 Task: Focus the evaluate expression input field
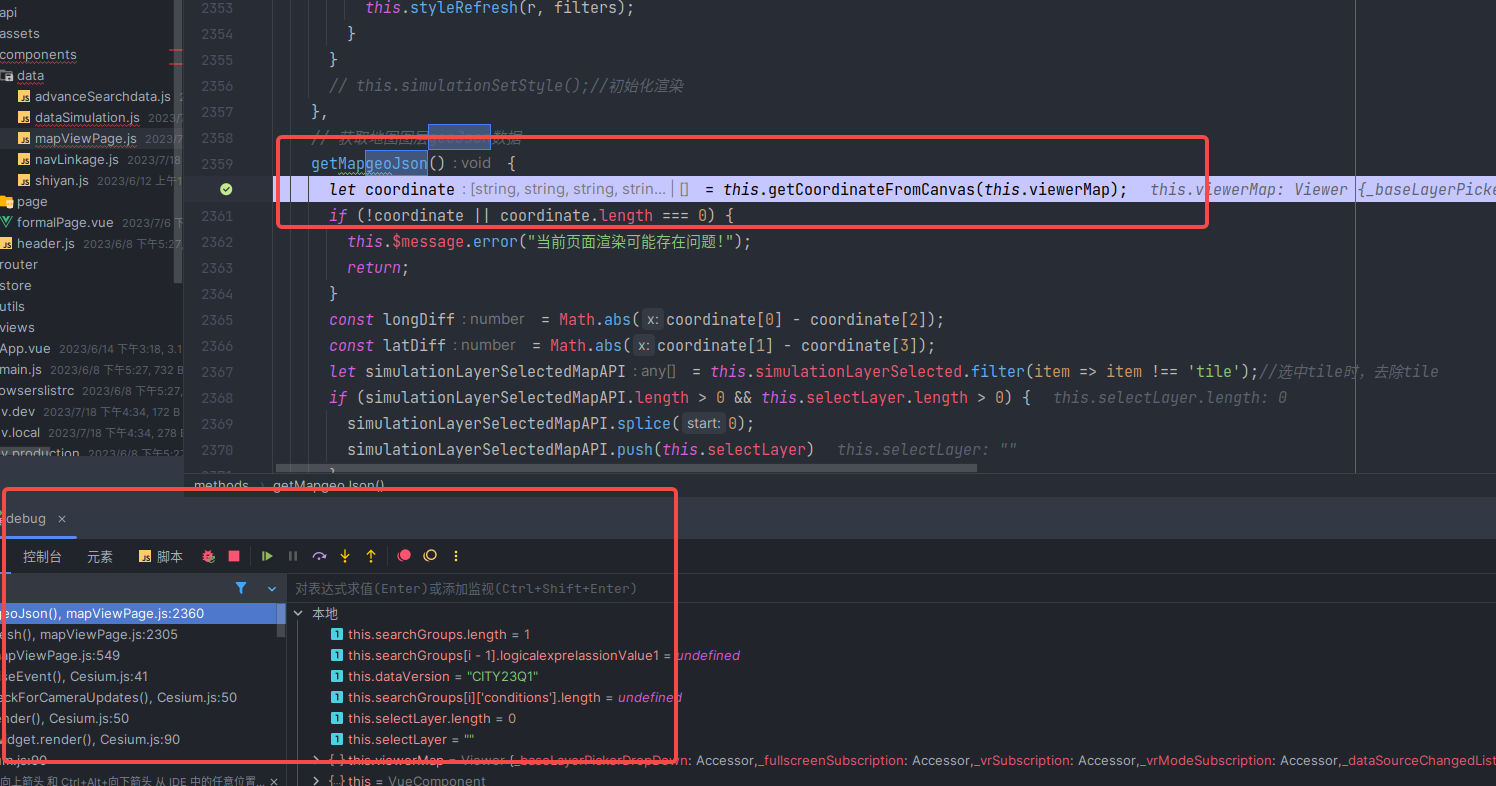pyautogui.click(x=890, y=589)
